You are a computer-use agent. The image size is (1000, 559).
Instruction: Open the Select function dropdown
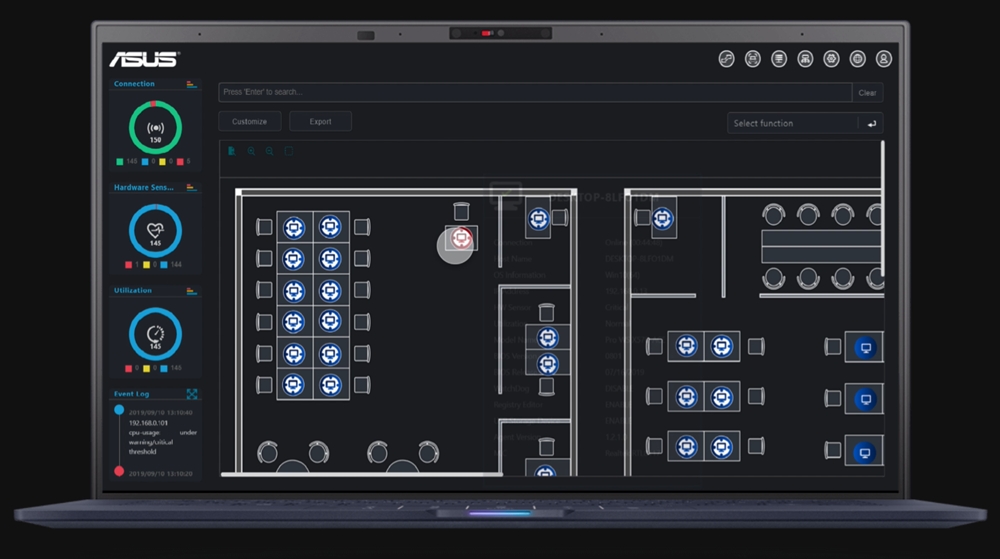[792, 123]
